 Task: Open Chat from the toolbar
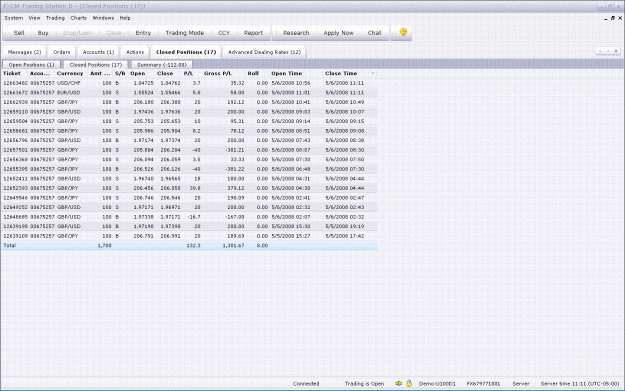click(374, 33)
